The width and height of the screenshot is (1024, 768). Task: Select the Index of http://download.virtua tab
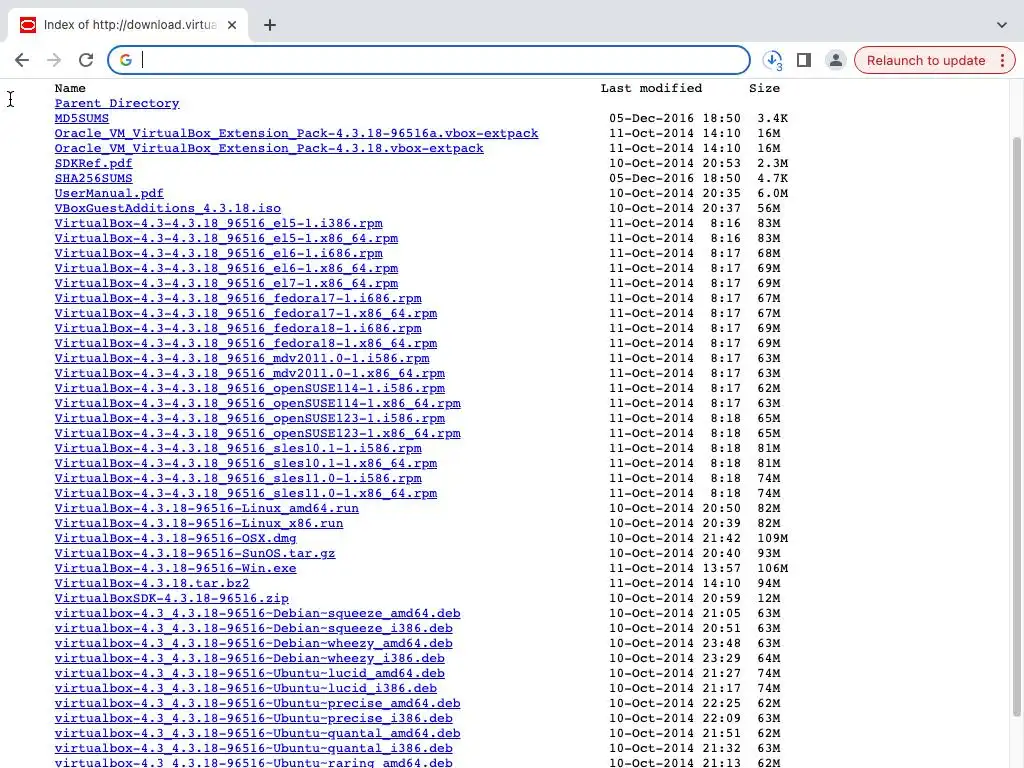[128, 25]
